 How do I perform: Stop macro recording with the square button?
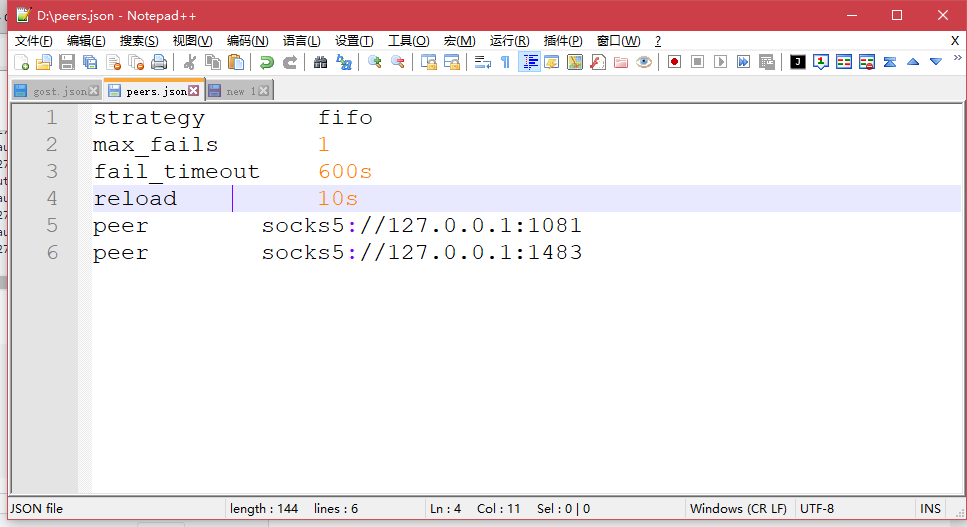click(697, 62)
